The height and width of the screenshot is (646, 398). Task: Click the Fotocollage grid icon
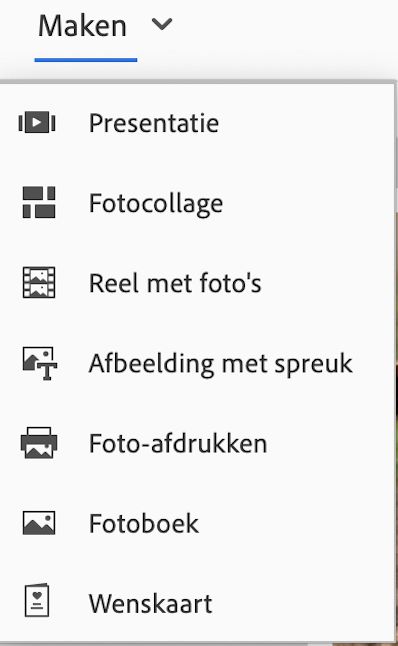pos(39,202)
